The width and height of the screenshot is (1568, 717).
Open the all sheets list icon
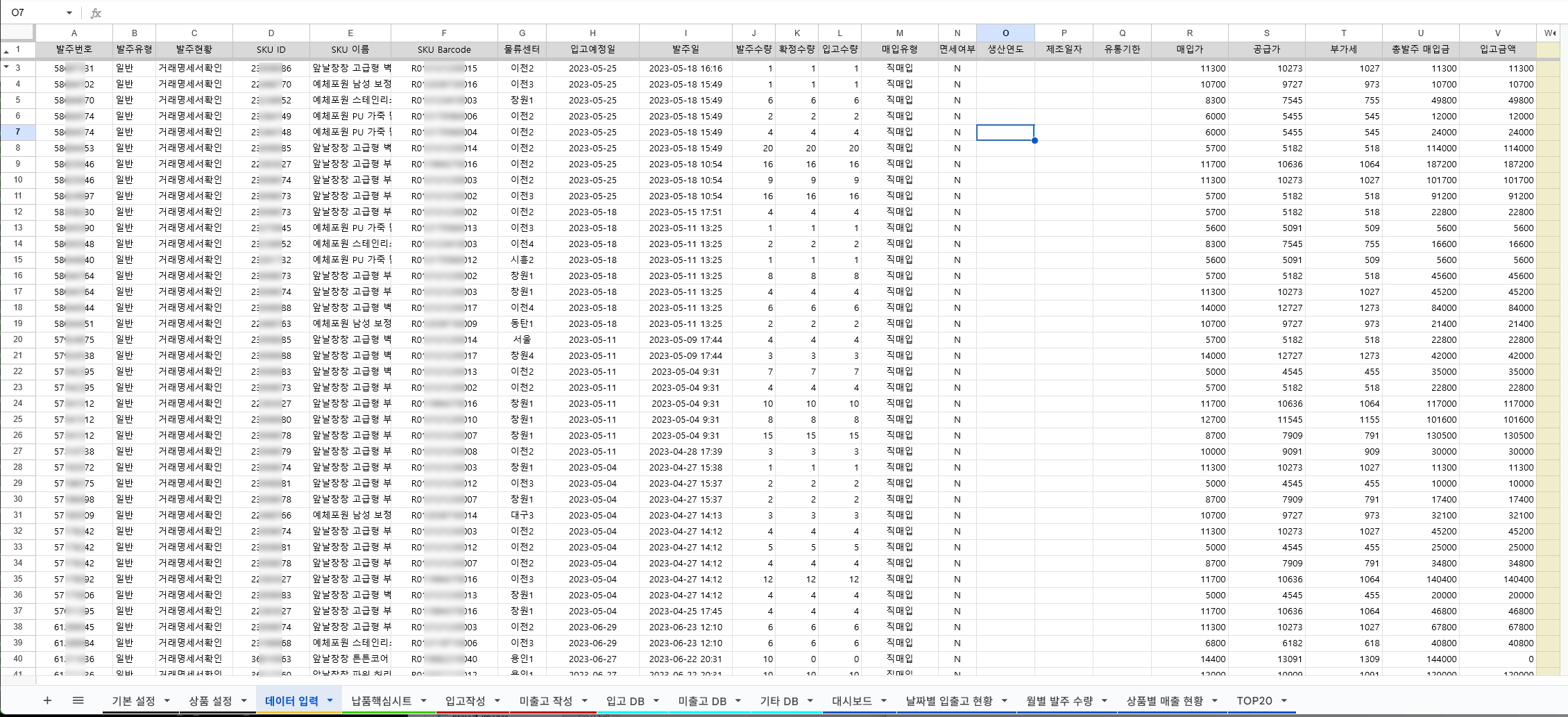(78, 700)
